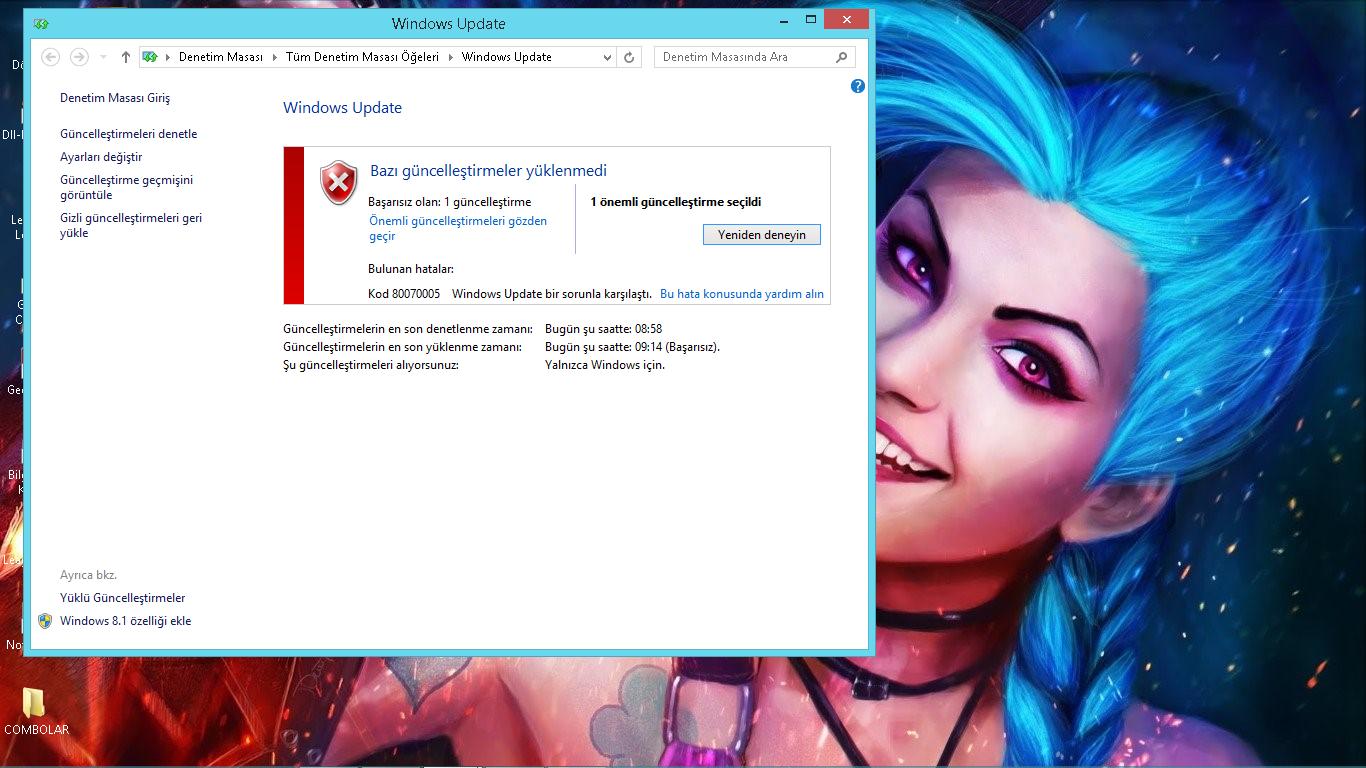
Task: Go up one level with the Up arrow
Action: pos(125,57)
